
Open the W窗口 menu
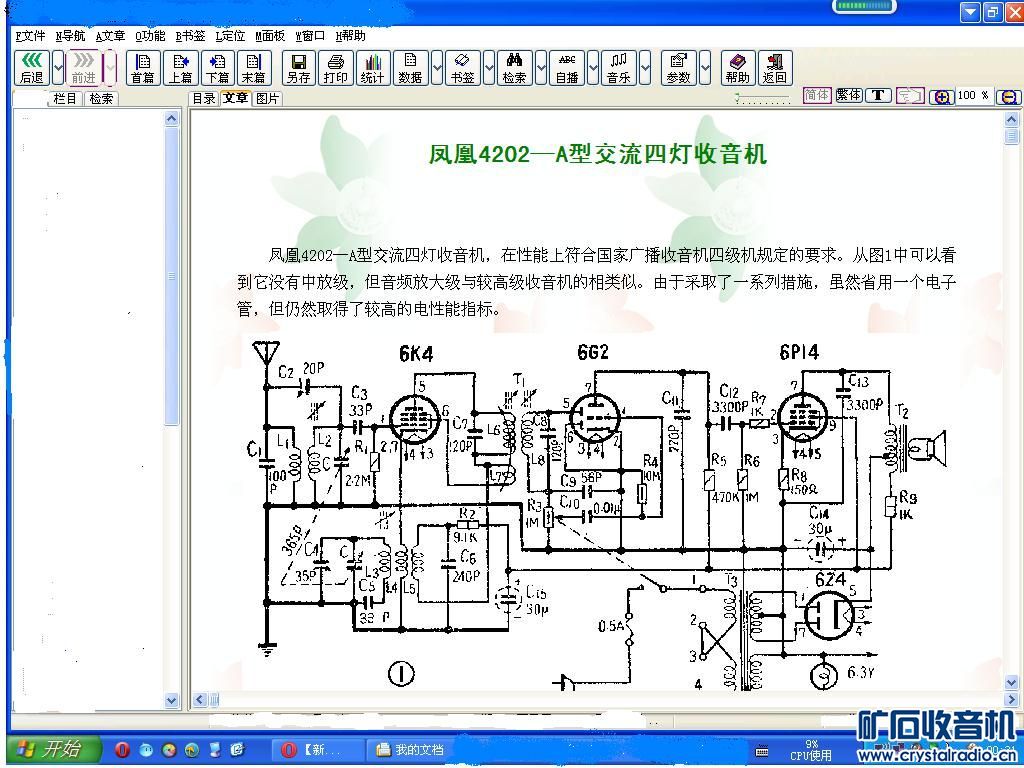[310, 36]
